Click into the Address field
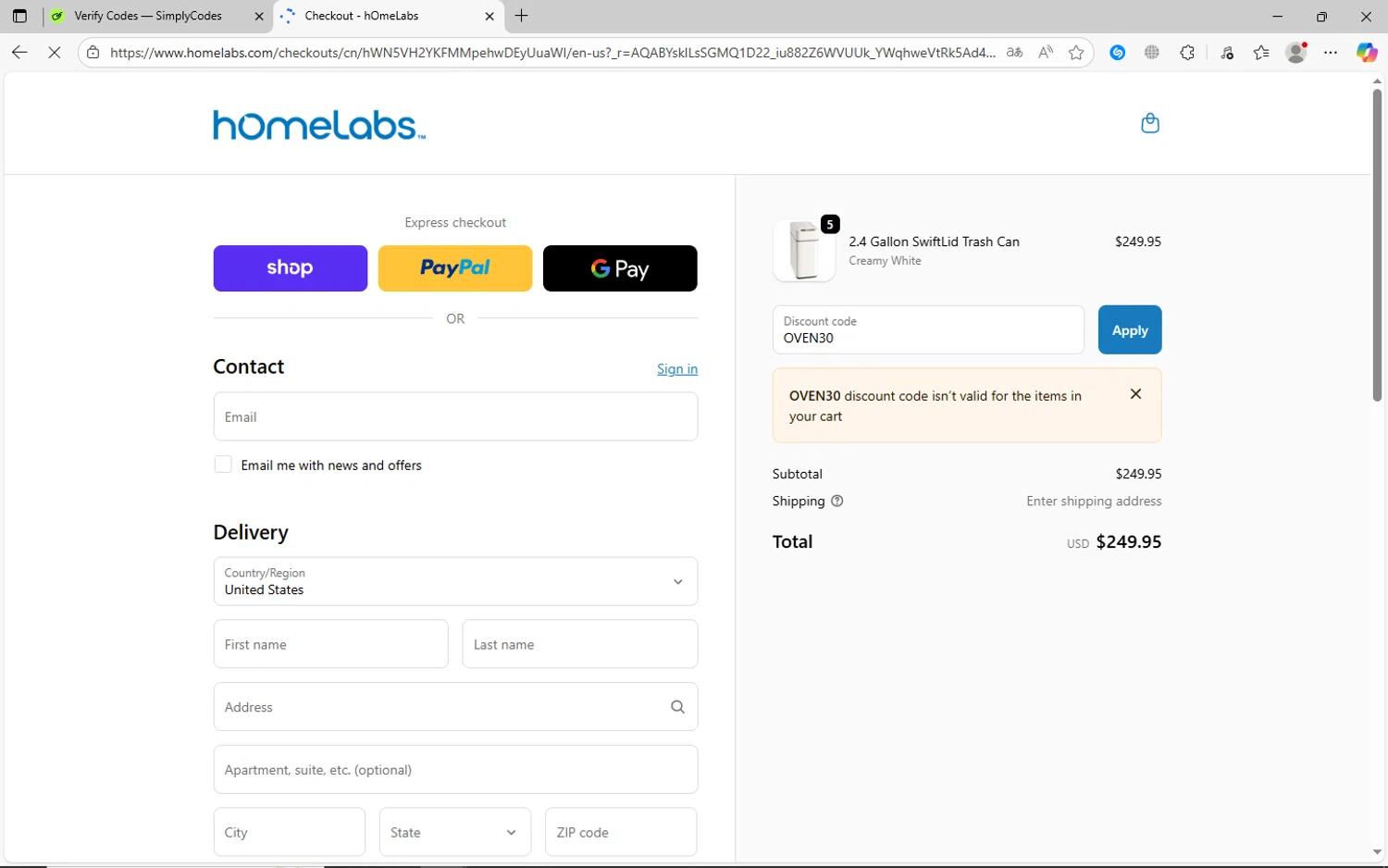The width and height of the screenshot is (1388, 868). click(455, 707)
